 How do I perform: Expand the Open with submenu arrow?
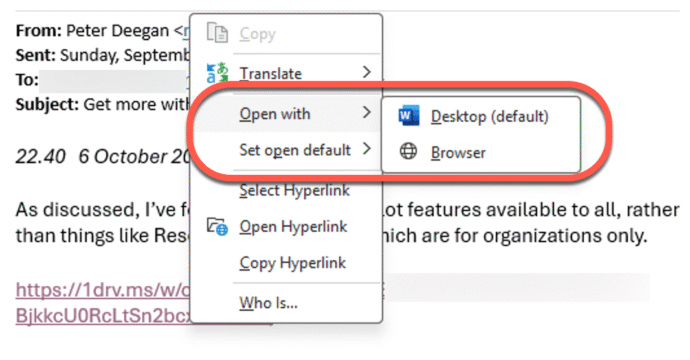(367, 113)
